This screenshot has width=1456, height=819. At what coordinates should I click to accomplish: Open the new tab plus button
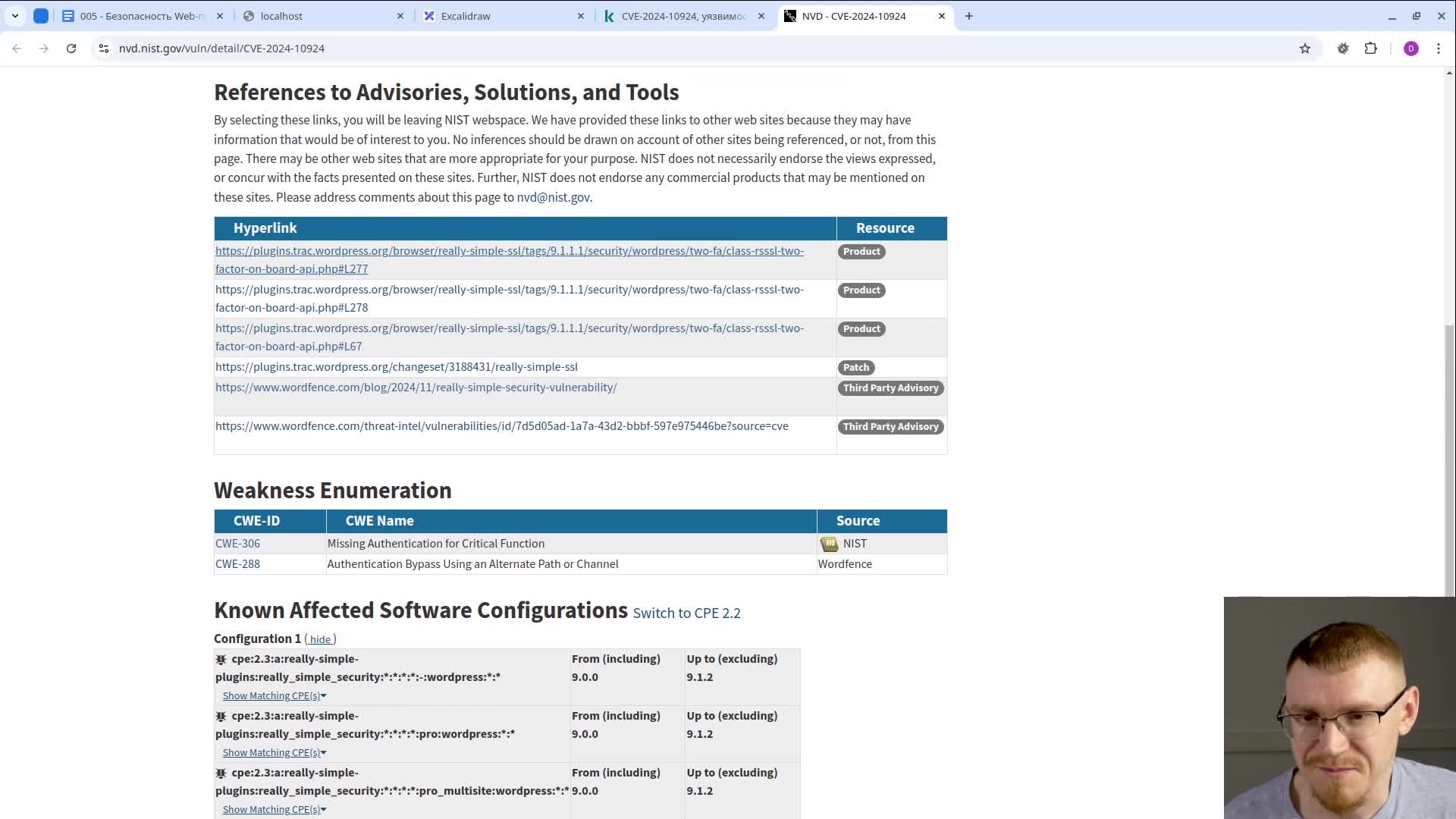[x=968, y=16]
